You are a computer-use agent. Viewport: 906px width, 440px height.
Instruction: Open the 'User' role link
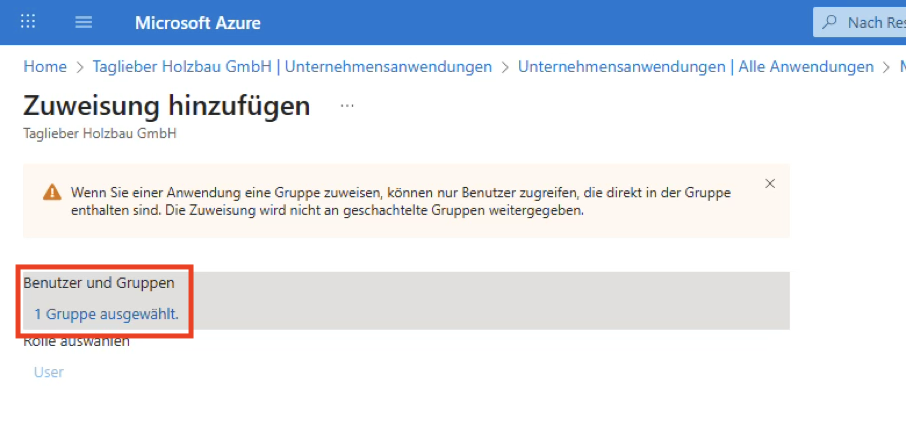[x=49, y=372]
